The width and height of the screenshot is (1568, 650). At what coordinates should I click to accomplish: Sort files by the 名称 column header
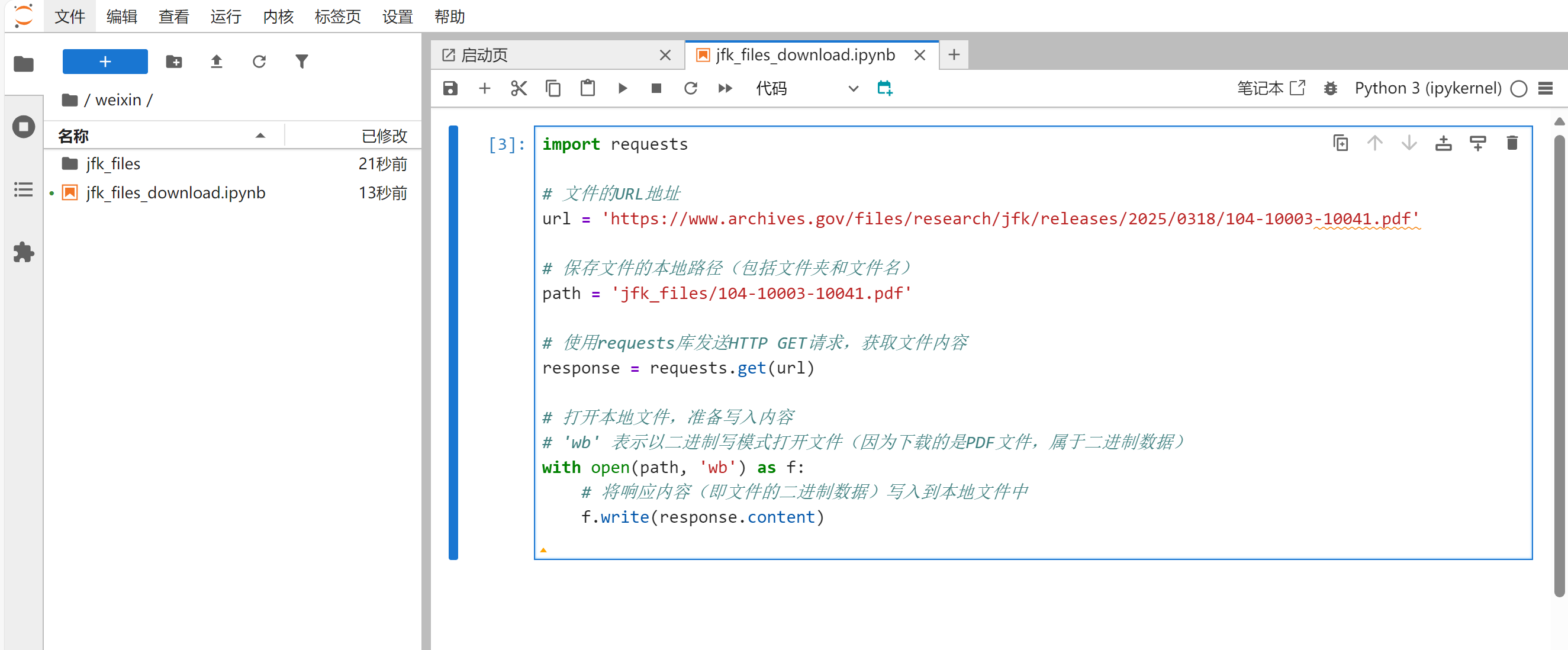click(73, 136)
